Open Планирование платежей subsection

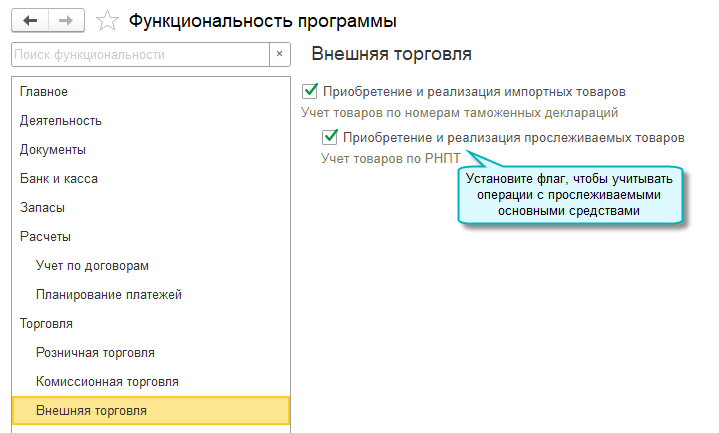pos(108,295)
